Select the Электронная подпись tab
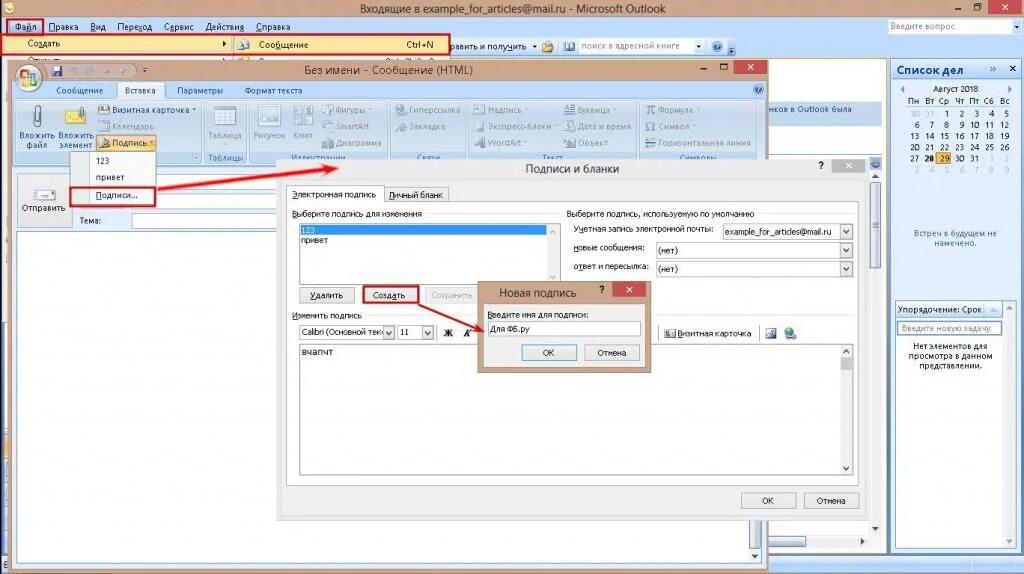This screenshot has width=1024, height=574. tap(334, 195)
